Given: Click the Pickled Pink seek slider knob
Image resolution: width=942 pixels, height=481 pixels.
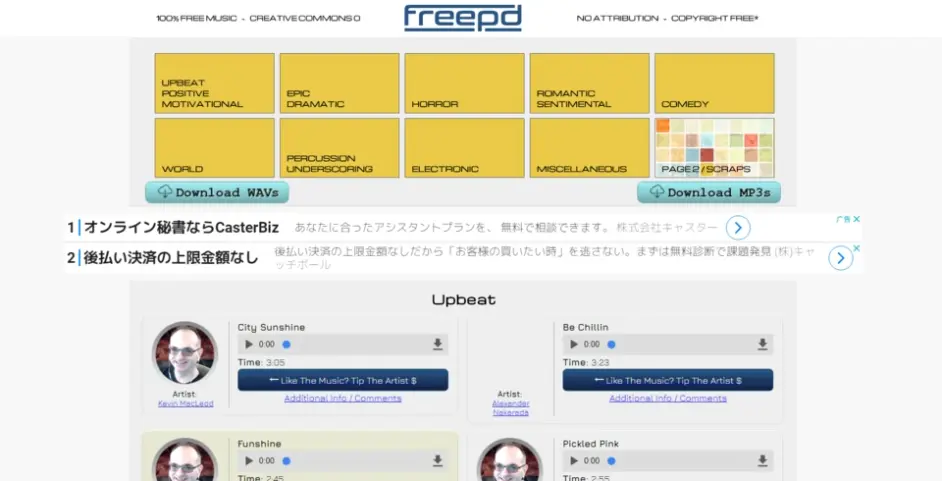Looking at the screenshot, I should click(x=611, y=461).
